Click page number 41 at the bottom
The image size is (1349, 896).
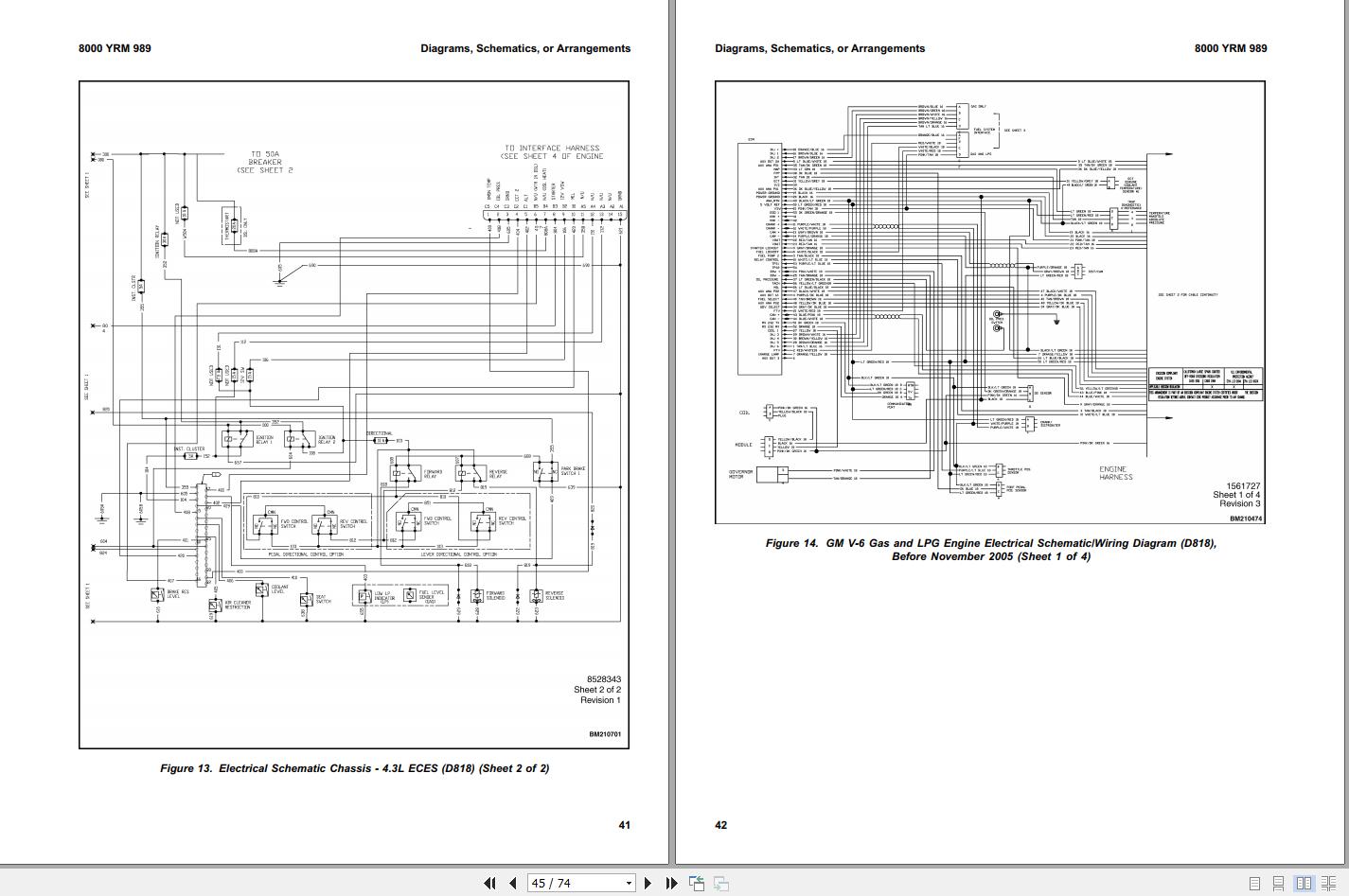[x=624, y=825]
